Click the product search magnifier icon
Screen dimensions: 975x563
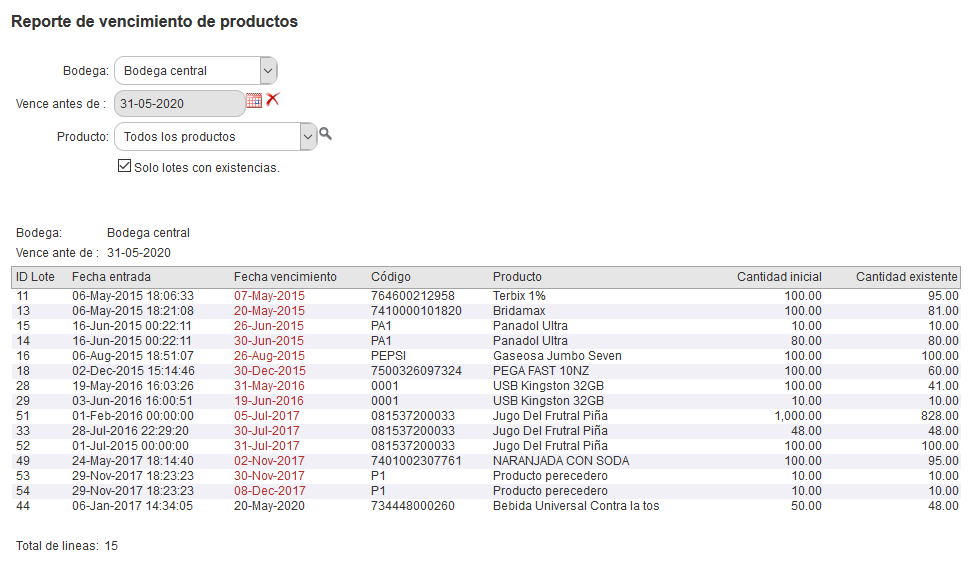click(325, 134)
